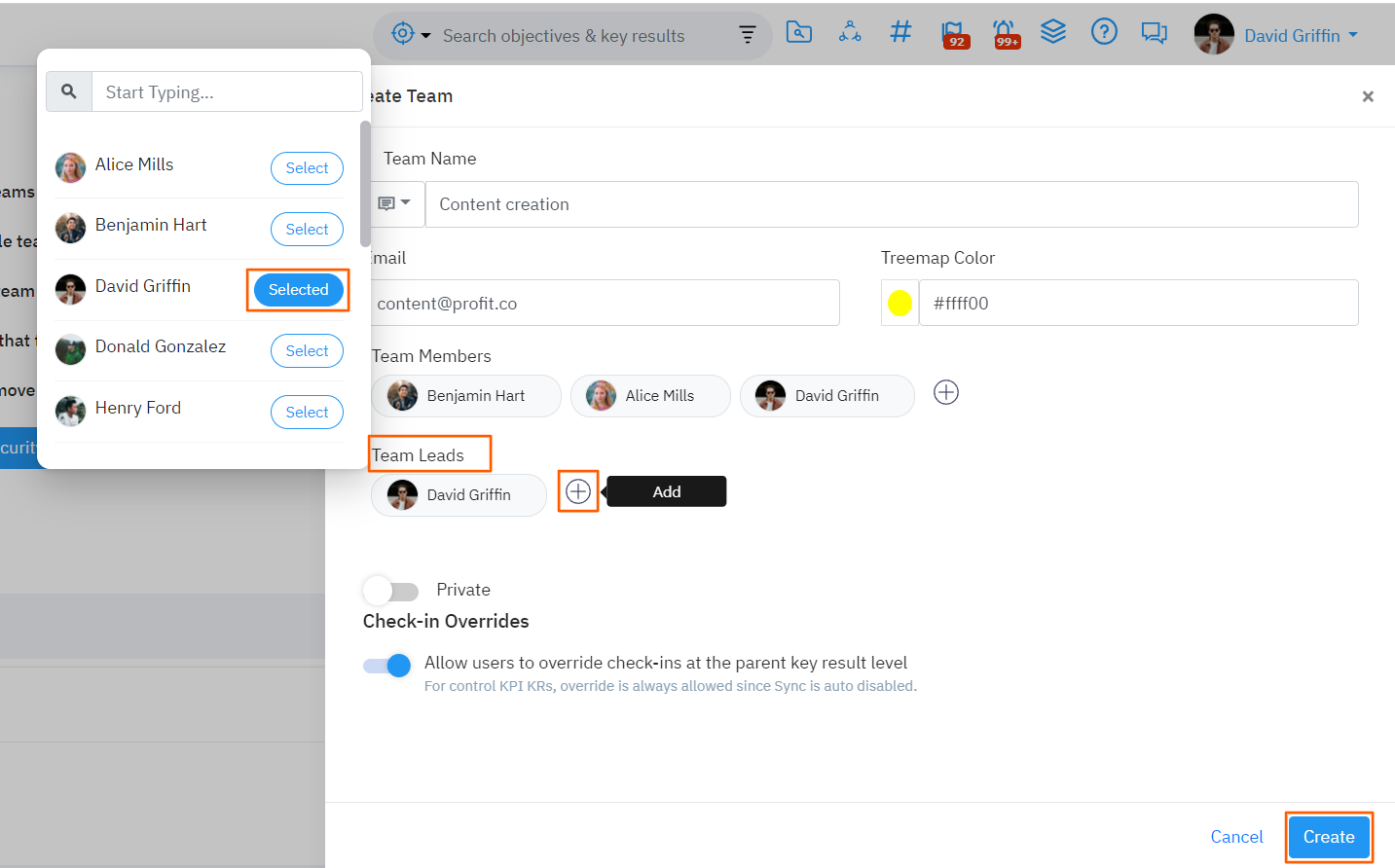Open the flag icon with 92 badge
This screenshot has width=1395, height=868.
pos(953,34)
